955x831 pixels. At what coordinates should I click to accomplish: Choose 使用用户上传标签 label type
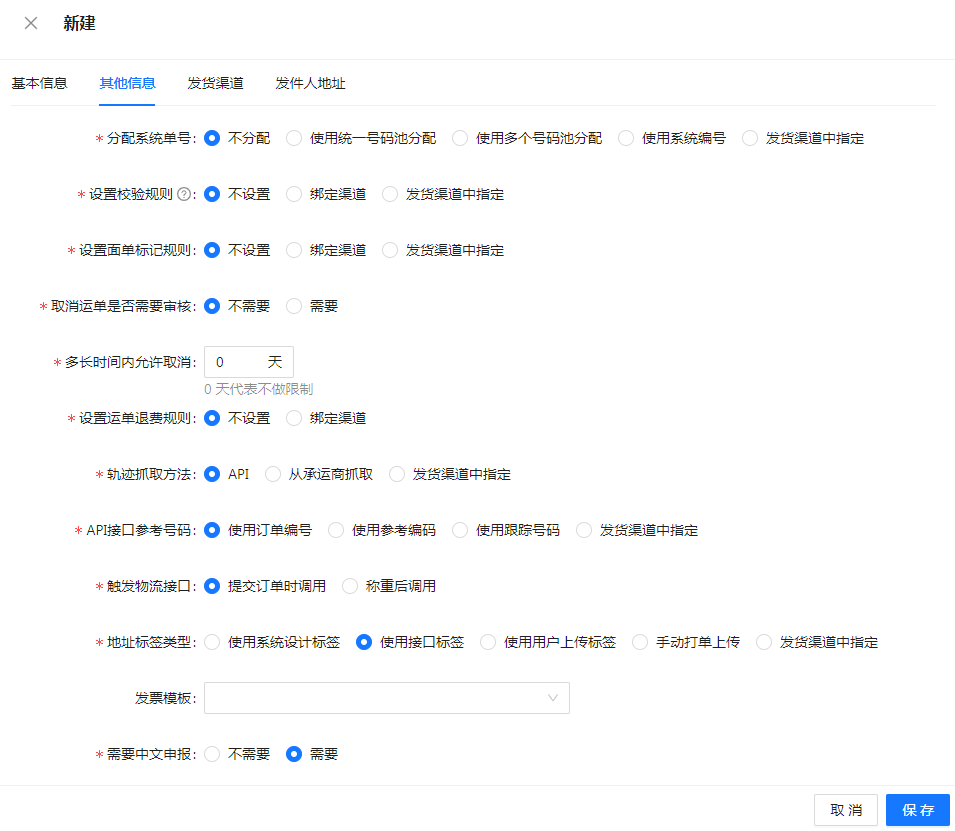(488, 642)
